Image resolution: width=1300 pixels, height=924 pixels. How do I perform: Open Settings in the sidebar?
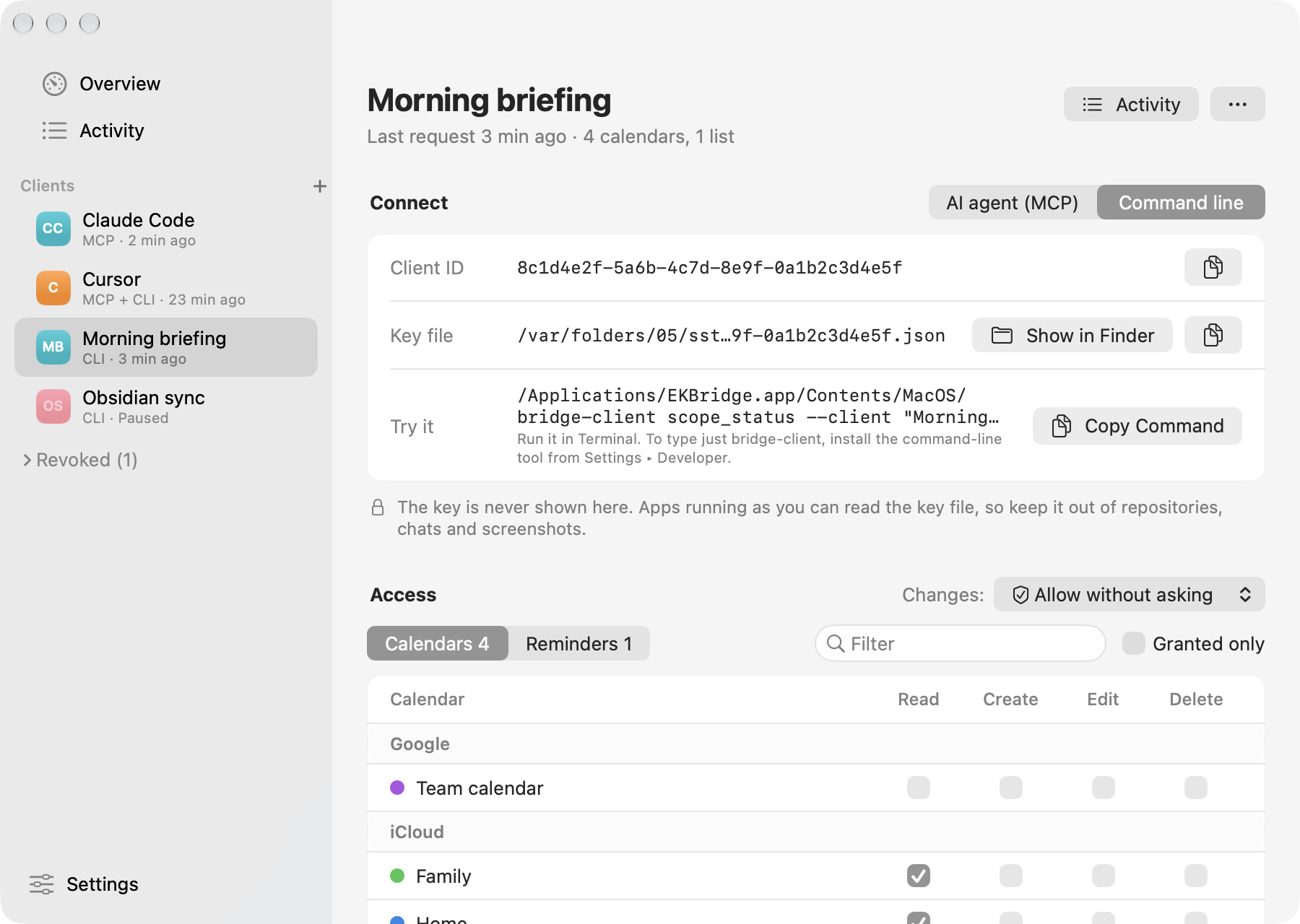84,884
